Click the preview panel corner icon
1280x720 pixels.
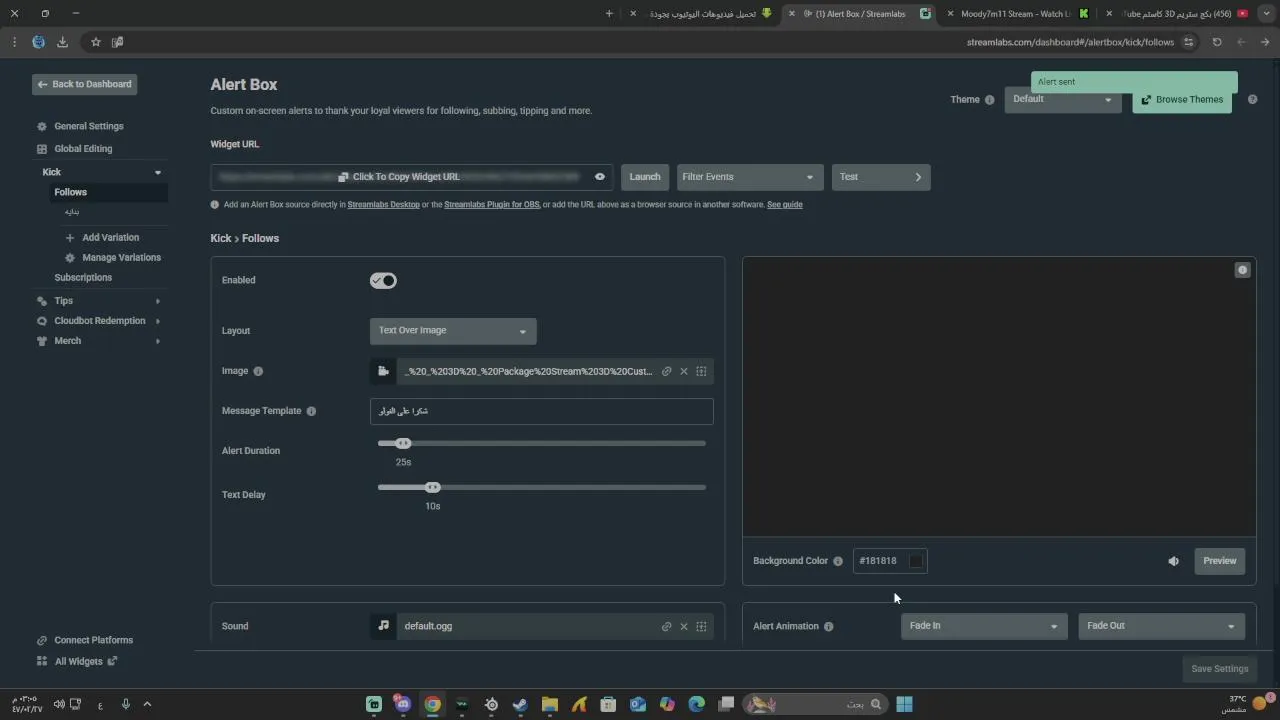click(1242, 270)
